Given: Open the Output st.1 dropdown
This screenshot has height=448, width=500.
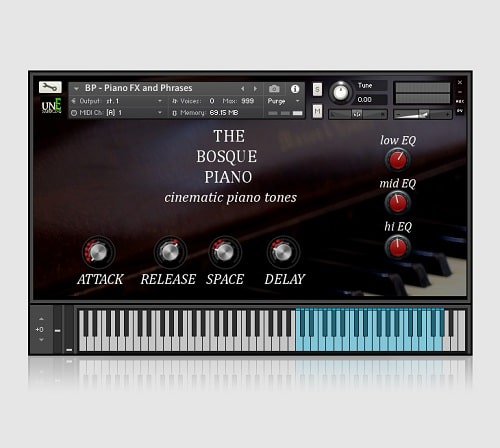Looking at the screenshot, I should point(117,101).
